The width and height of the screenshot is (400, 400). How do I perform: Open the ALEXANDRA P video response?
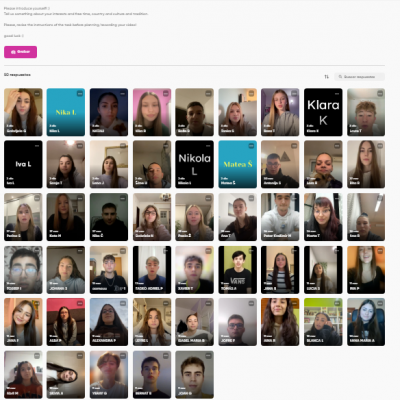[x=109, y=322]
